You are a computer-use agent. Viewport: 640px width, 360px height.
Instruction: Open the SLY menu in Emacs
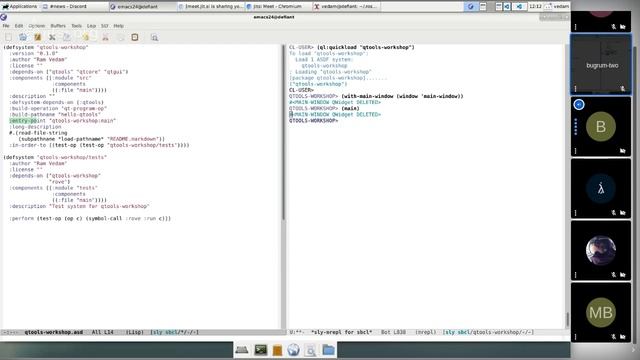(x=104, y=26)
